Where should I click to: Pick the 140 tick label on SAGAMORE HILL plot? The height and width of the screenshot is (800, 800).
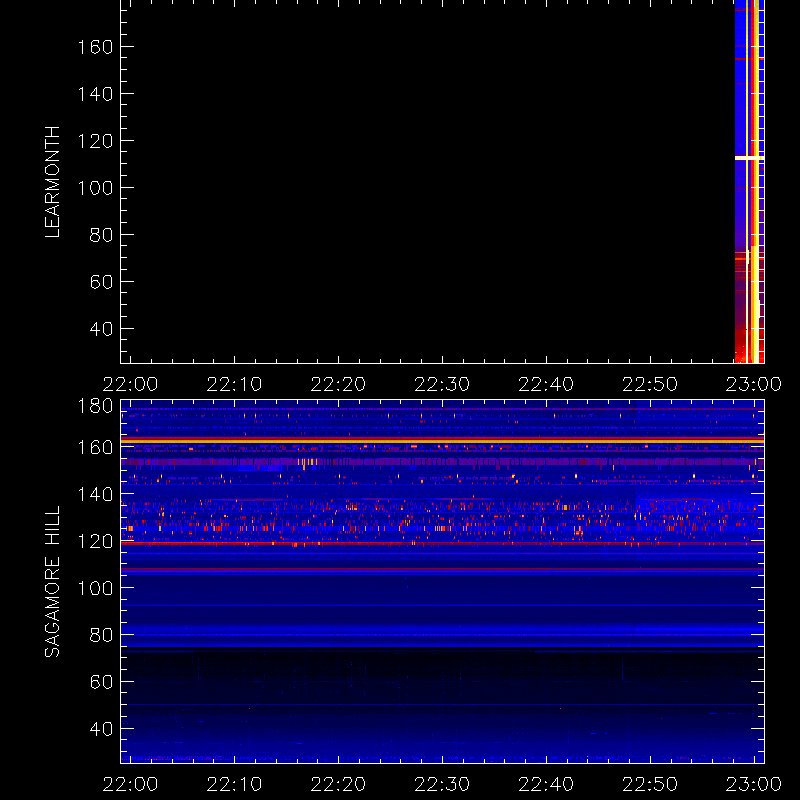[x=95, y=494]
